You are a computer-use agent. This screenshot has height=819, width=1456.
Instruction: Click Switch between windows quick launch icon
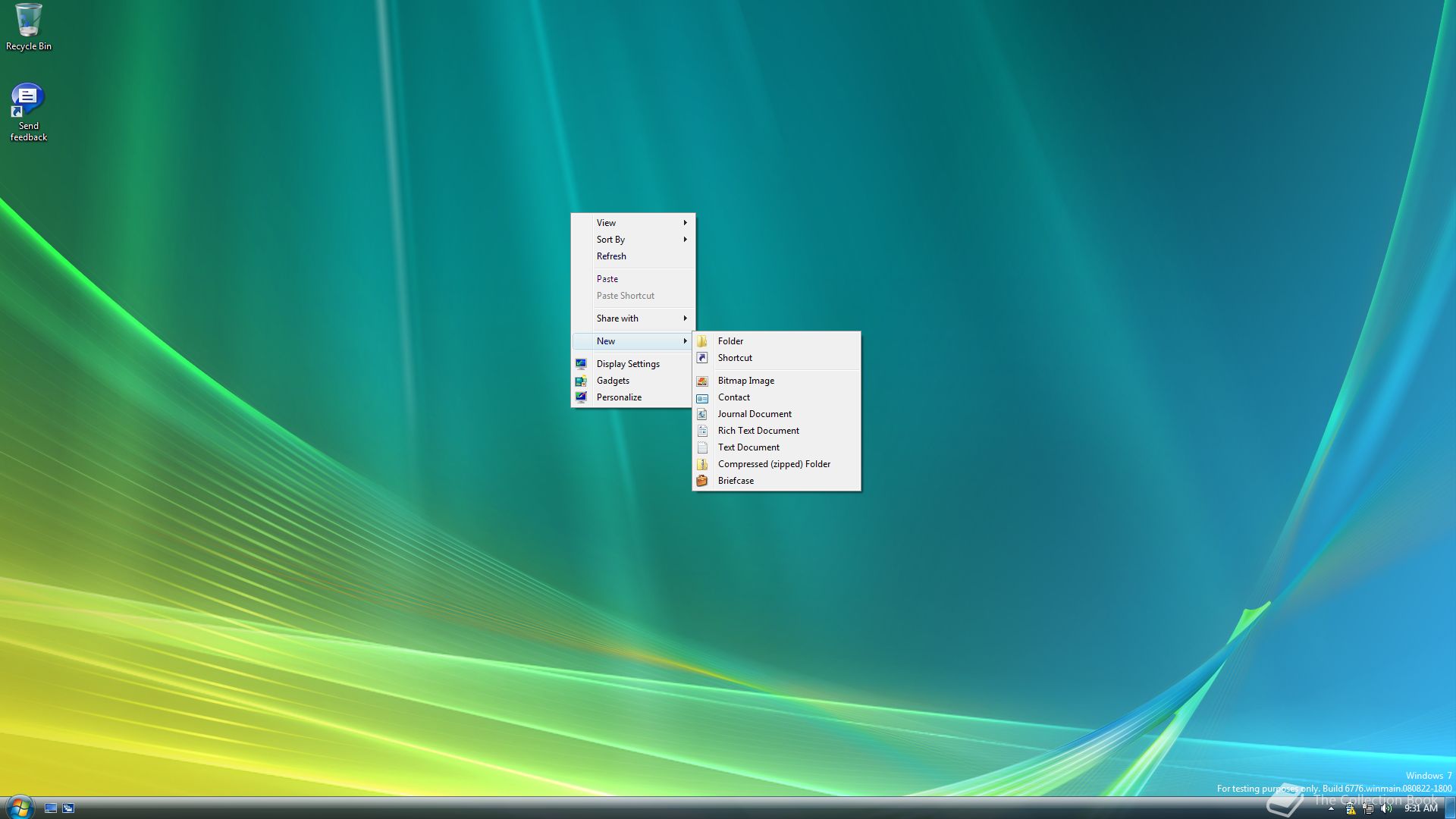pos(68,808)
